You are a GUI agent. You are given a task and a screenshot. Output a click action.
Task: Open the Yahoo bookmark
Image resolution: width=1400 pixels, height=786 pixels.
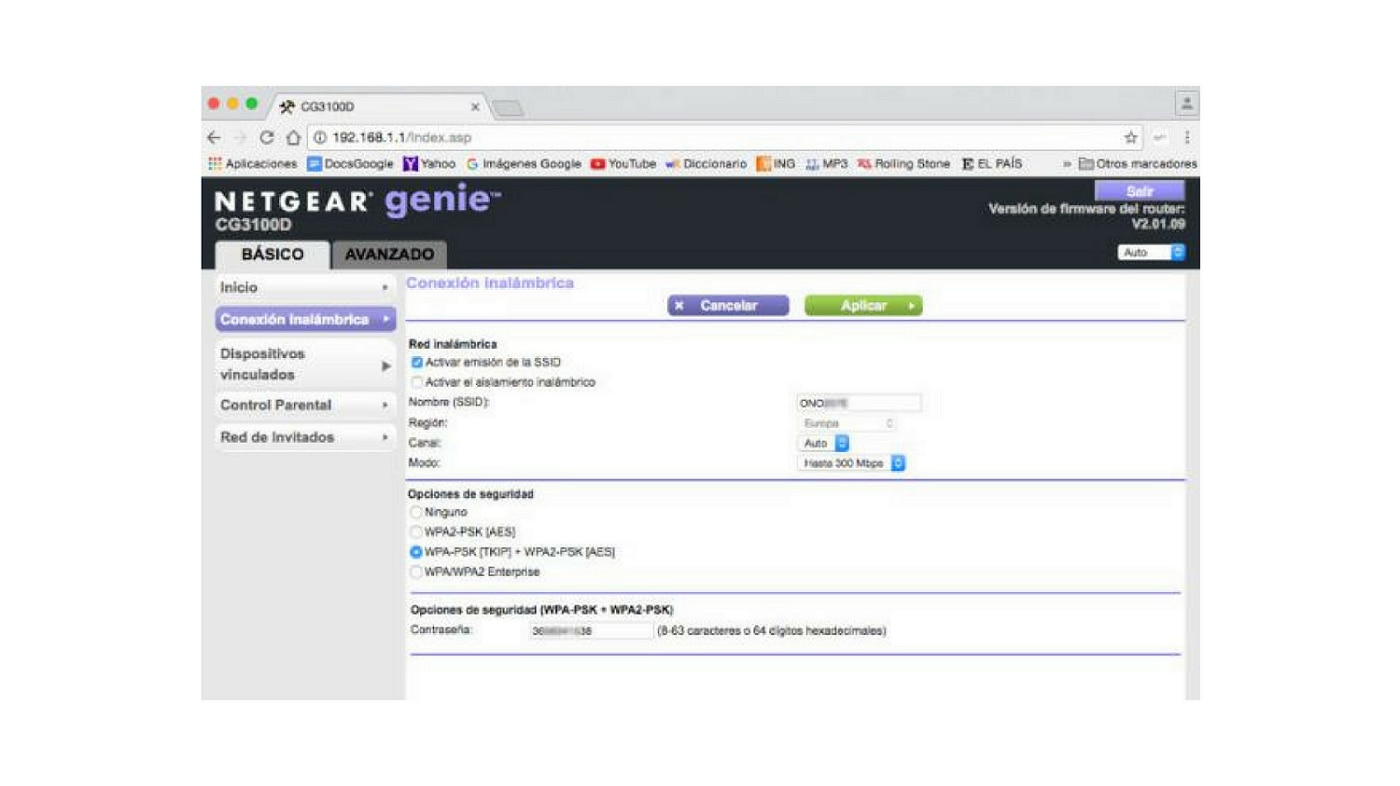429,164
